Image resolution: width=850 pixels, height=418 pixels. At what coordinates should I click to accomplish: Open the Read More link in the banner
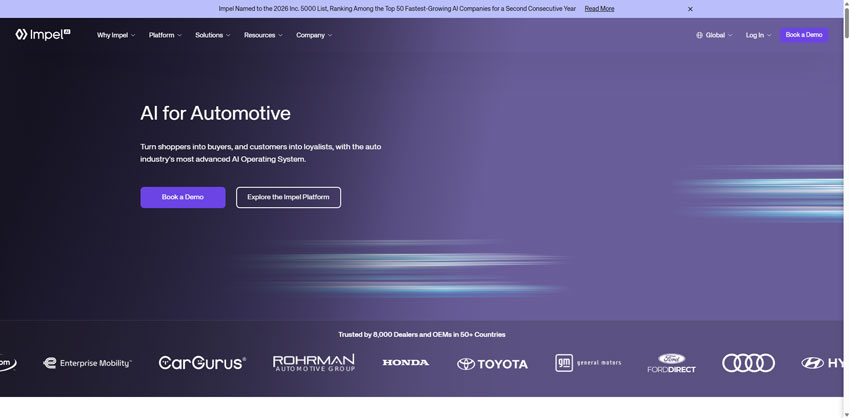tap(599, 9)
